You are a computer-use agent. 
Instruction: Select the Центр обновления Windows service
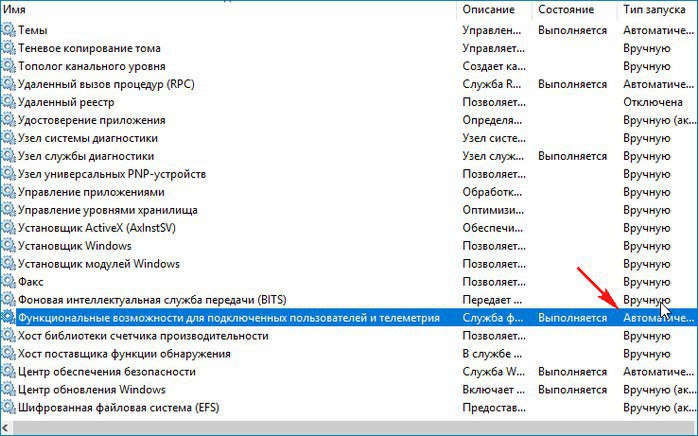92,390
